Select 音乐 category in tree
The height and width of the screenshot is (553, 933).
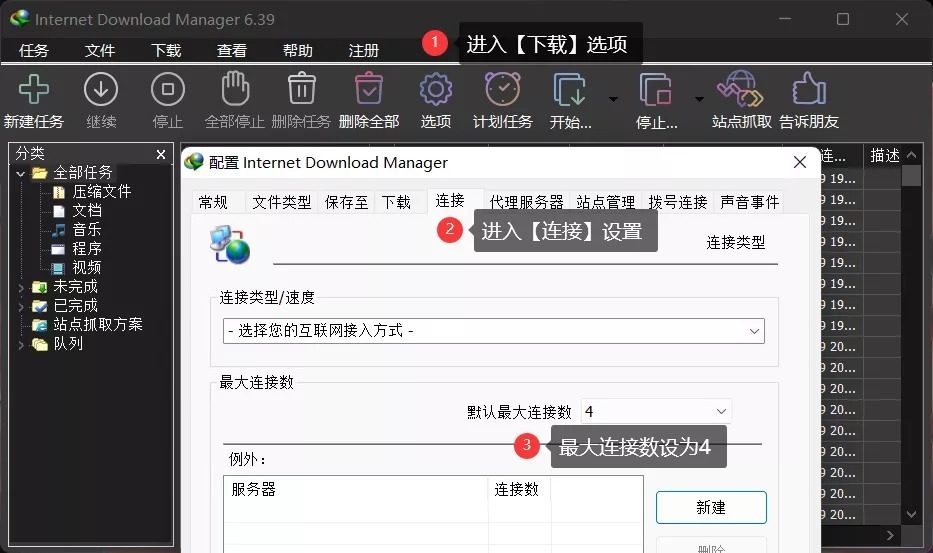tap(87, 230)
